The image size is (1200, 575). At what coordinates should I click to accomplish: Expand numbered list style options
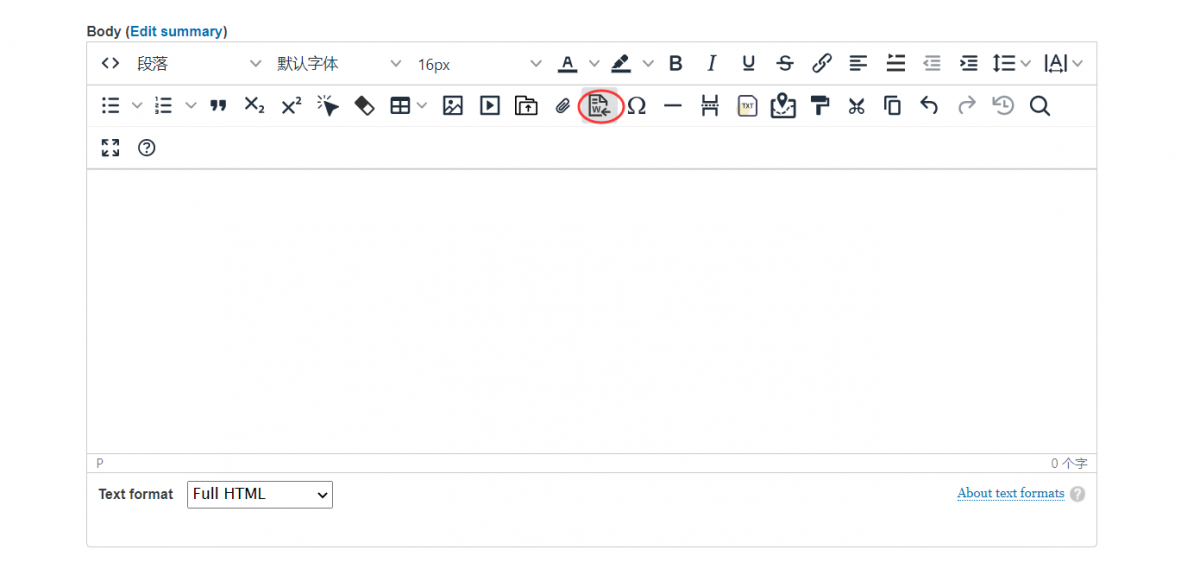(191, 106)
